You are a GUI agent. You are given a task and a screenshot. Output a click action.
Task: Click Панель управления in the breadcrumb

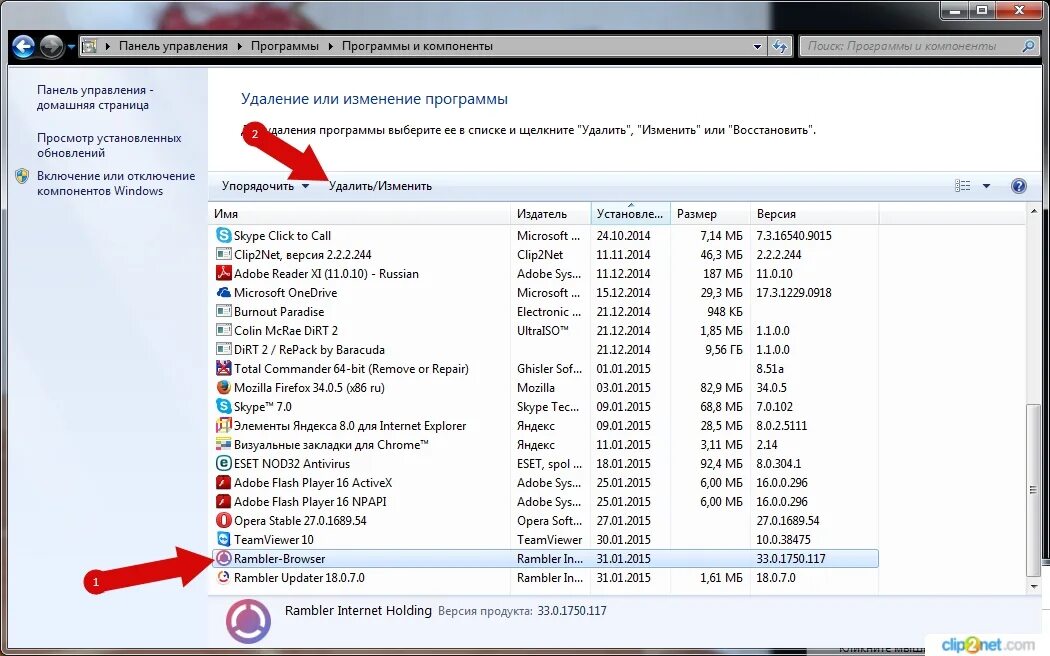coord(173,46)
